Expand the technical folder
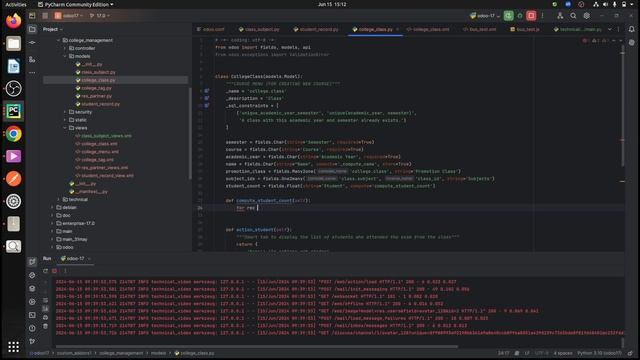The width and height of the screenshot is (640, 360). coord(58,200)
